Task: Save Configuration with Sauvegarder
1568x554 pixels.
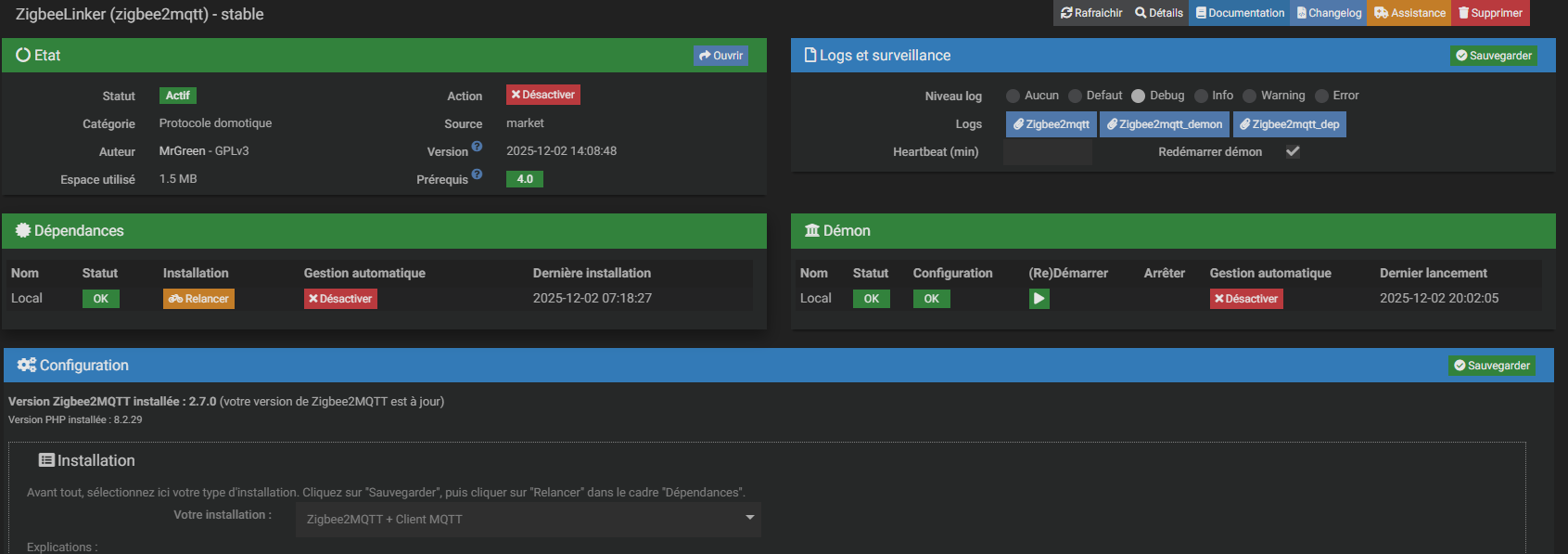Action: point(1492,366)
